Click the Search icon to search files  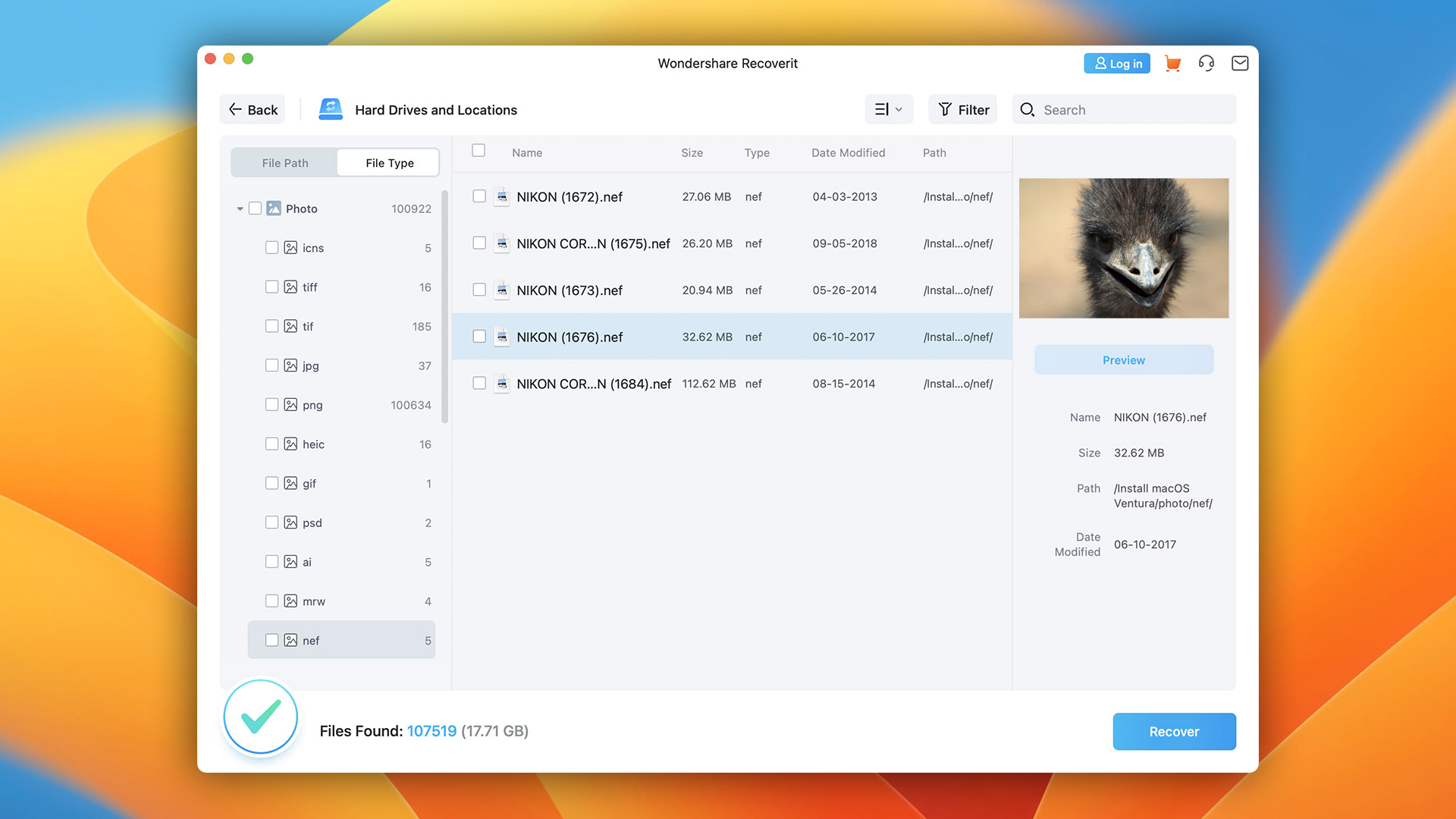point(1029,109)
